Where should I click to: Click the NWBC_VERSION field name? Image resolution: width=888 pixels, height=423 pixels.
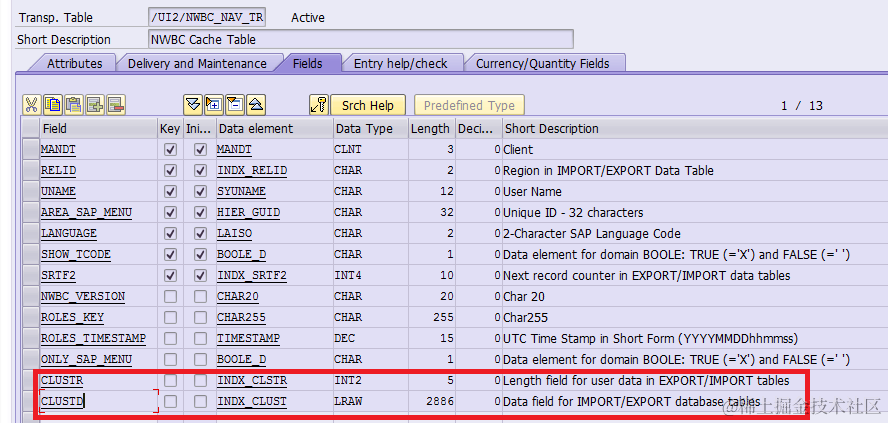83,296
